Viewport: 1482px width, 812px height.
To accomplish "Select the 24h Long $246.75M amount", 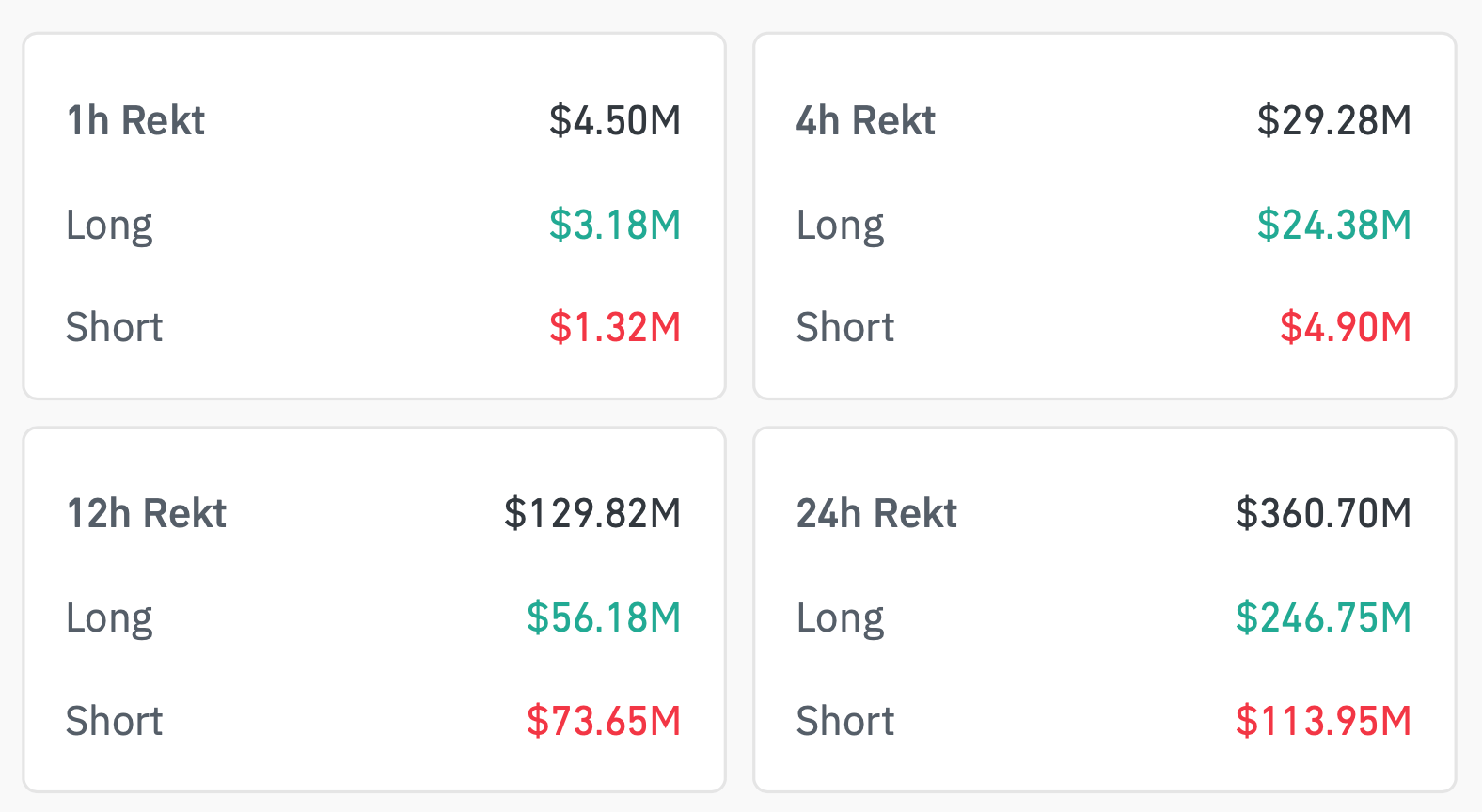I will (x=1323, y=618).
